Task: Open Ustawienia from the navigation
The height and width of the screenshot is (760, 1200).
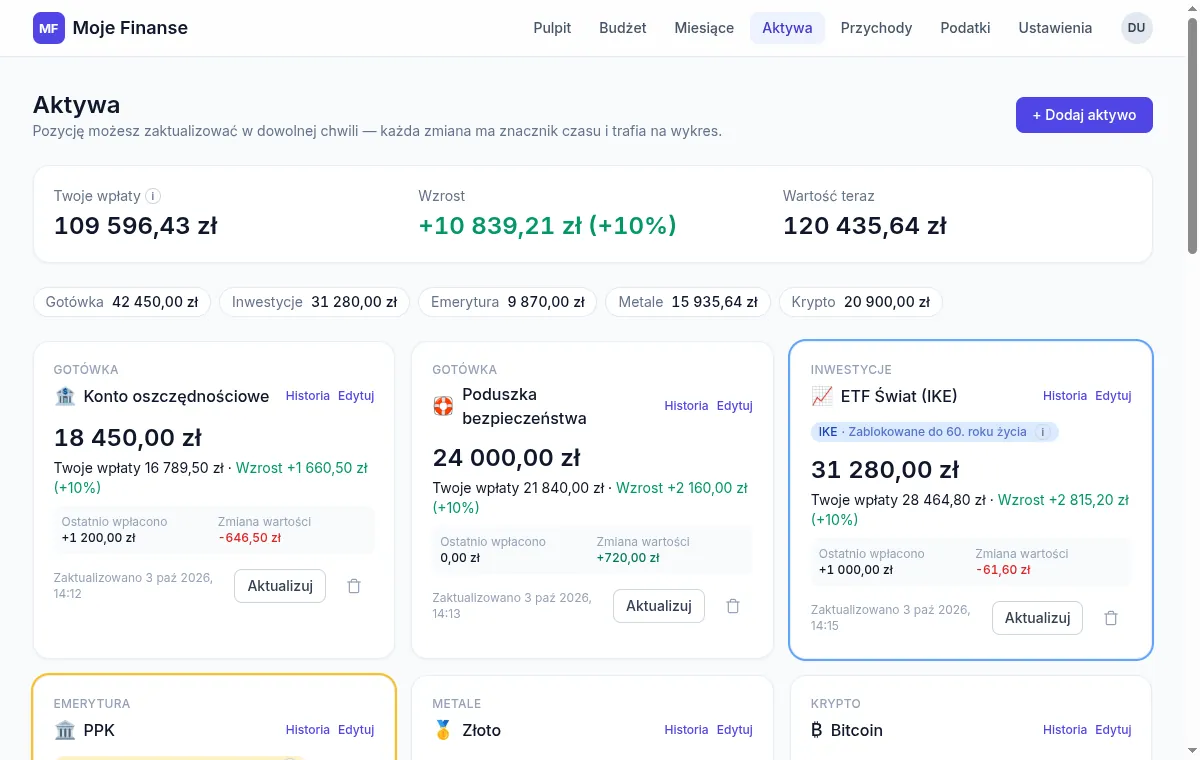Action: (x=1055, y=28)
